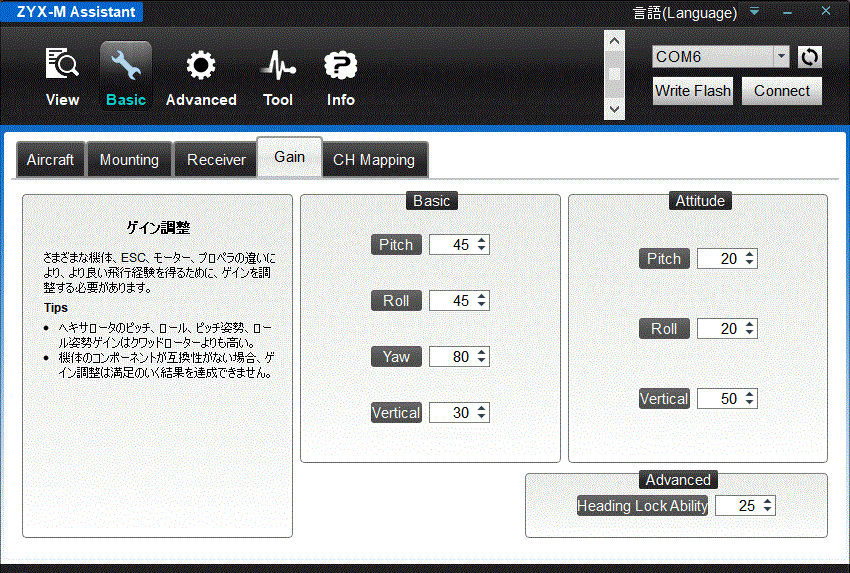Screen dimensions: 850x573
Task: Open the 言語(Language) menu
Action: click(685, 13)
